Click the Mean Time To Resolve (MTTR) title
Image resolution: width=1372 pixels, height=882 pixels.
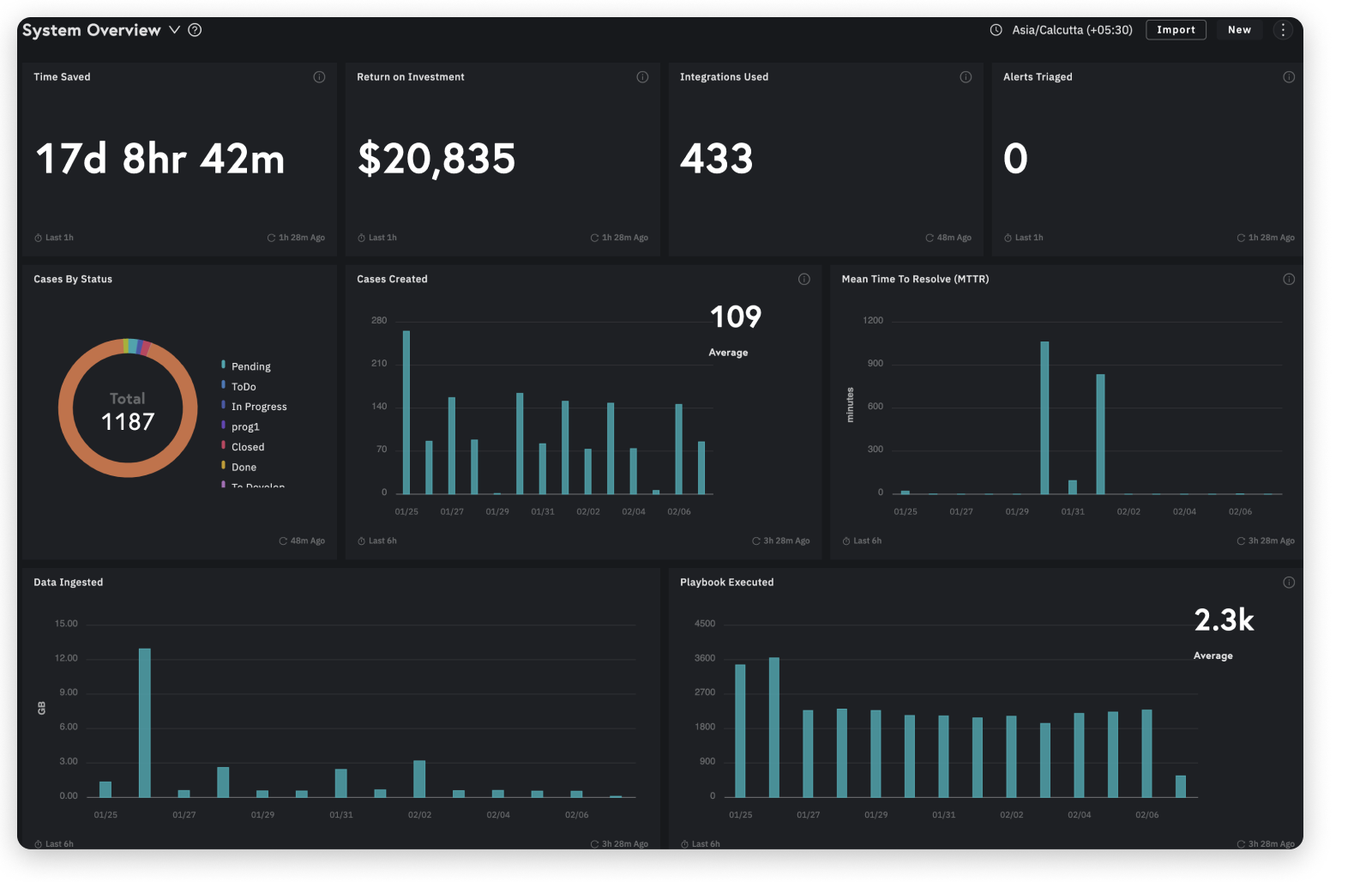[x=915, y=279]
